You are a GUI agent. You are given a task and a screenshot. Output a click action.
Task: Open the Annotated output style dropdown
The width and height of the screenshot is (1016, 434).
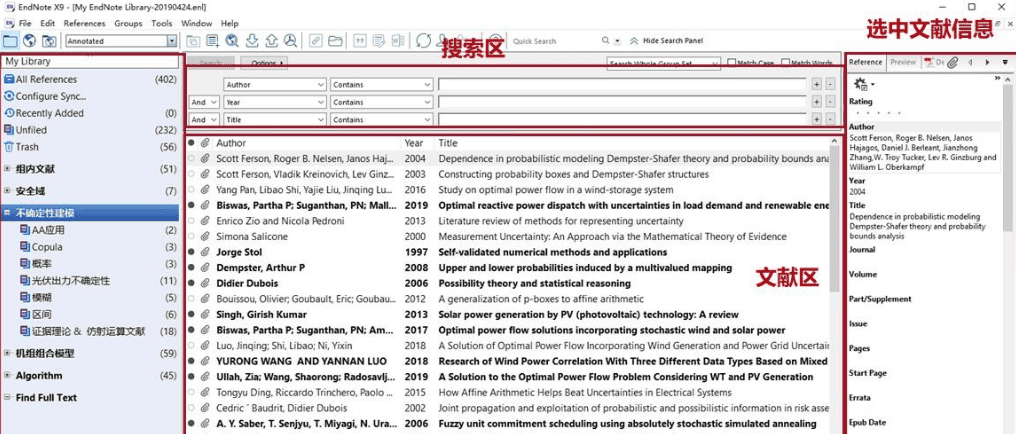click(171, 41)
